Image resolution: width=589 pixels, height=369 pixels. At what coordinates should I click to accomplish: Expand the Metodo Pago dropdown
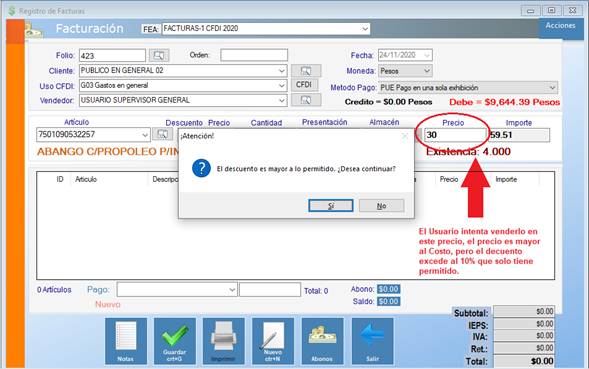coord(552,88)
